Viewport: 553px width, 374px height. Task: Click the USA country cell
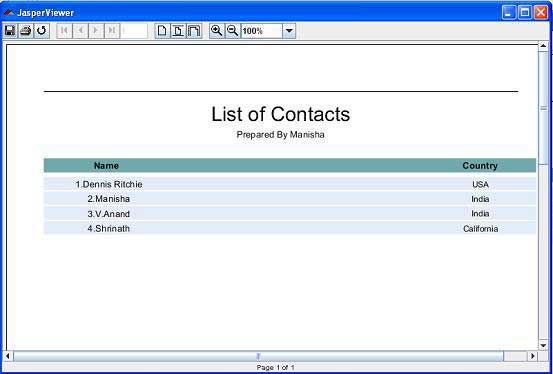(480, 184)
